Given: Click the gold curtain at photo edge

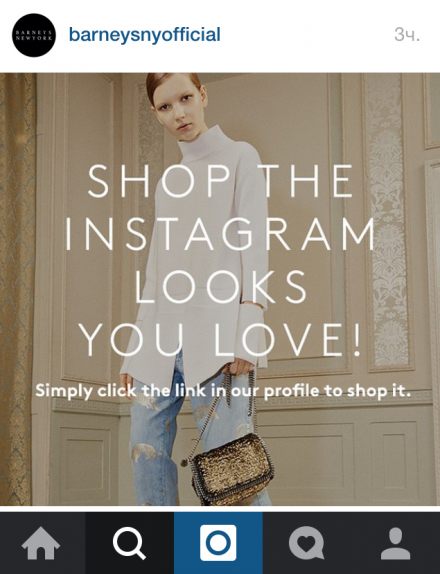Looking at the screenshot, I should [16, 289].
